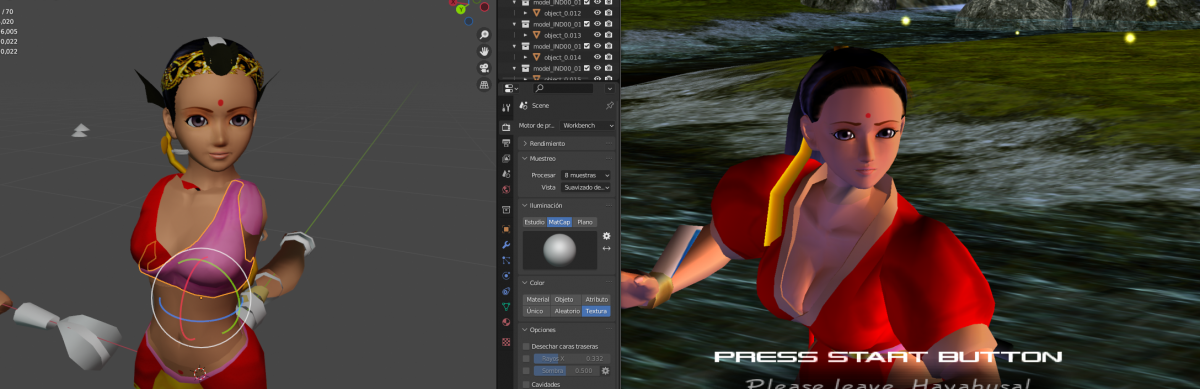
Task: Open the Motor de render Workbench dropdown
Action: (x=587, y=125)
